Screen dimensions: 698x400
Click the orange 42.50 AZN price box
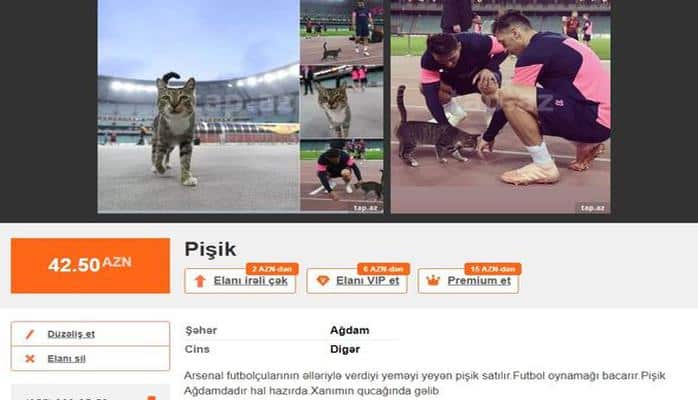tap(90, 266)
